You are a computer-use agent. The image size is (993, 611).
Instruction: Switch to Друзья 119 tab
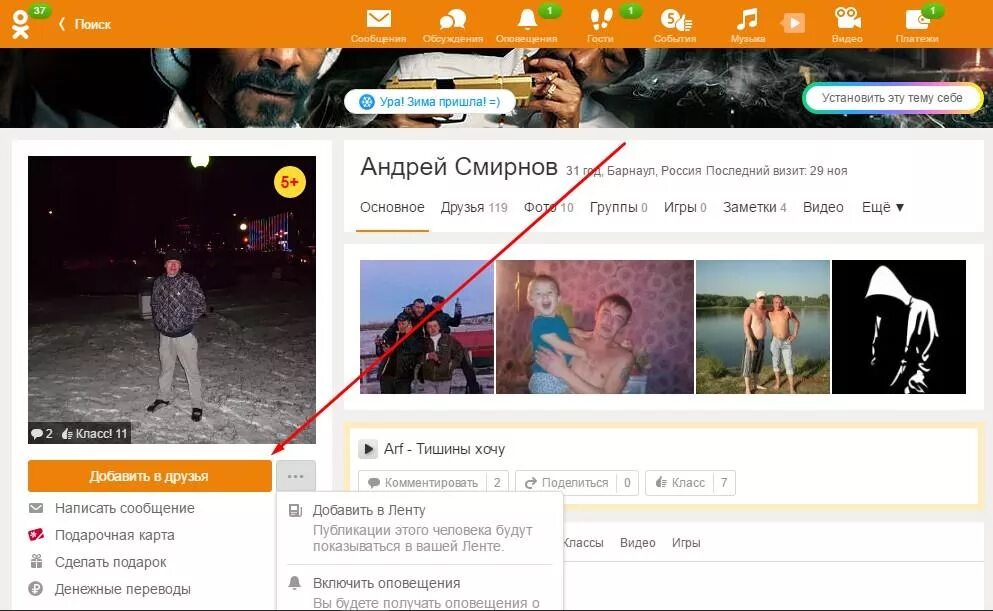(474, 207)
